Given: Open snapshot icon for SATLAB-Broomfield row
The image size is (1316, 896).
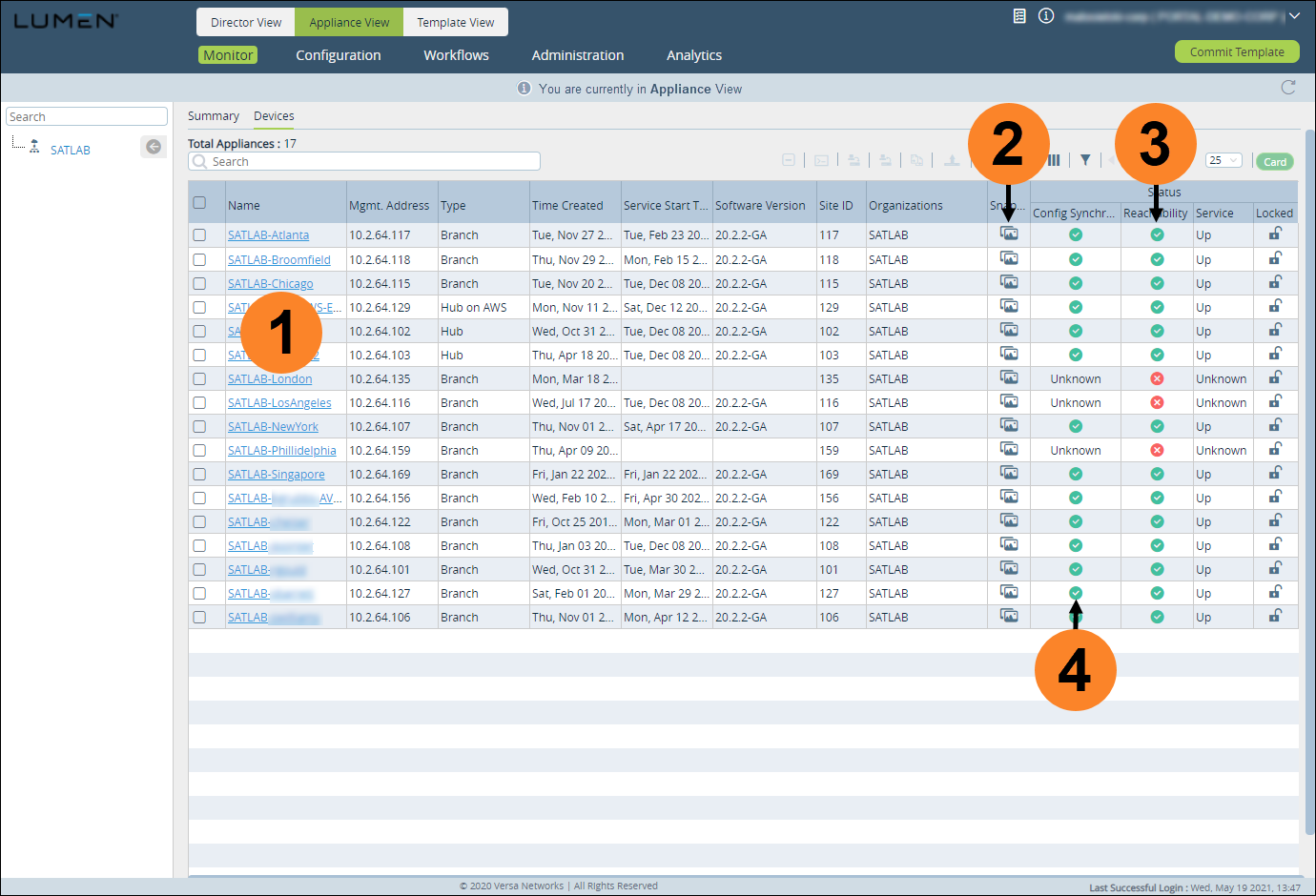Looking at the screenshot, I should point(1009,258).
